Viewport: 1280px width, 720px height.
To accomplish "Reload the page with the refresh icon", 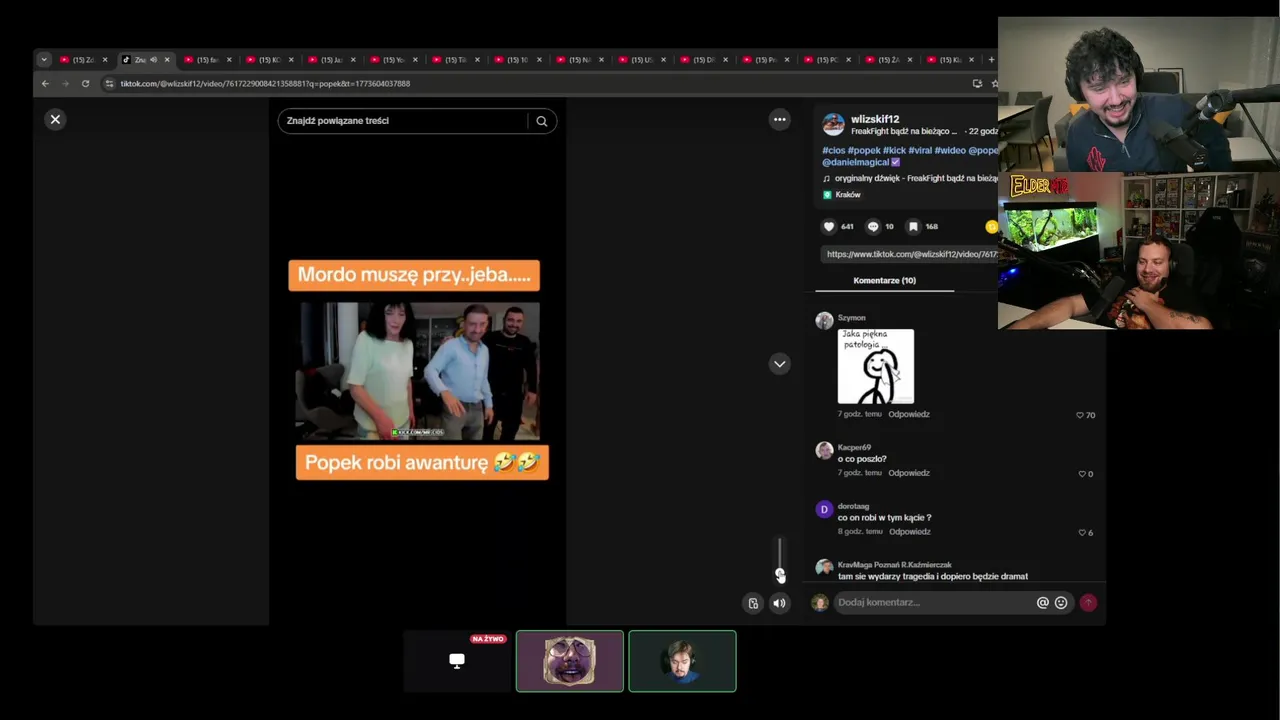I will tap(85, 84).
